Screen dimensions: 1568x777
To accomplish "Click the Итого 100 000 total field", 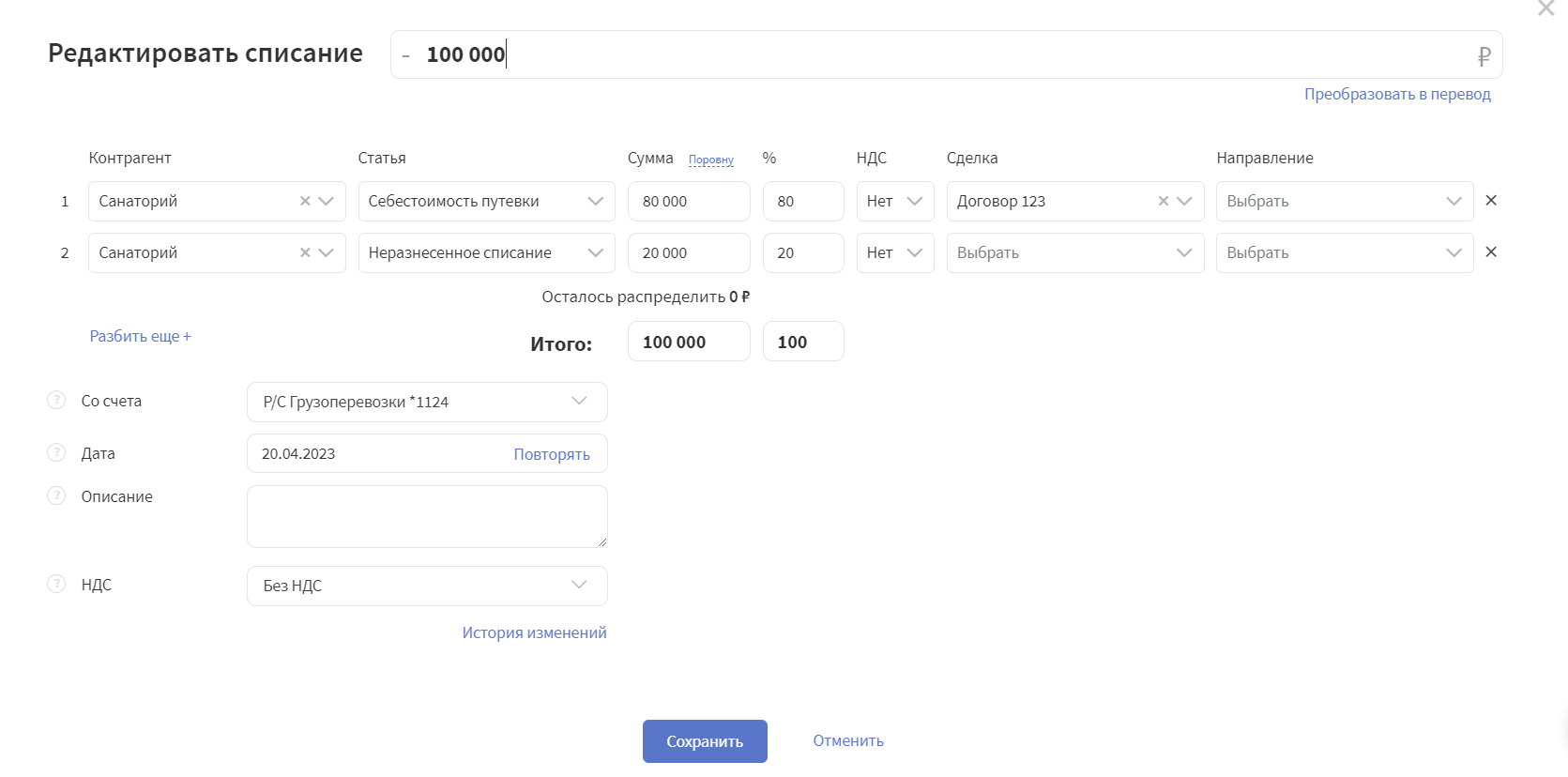I will (x=689, y=342).
